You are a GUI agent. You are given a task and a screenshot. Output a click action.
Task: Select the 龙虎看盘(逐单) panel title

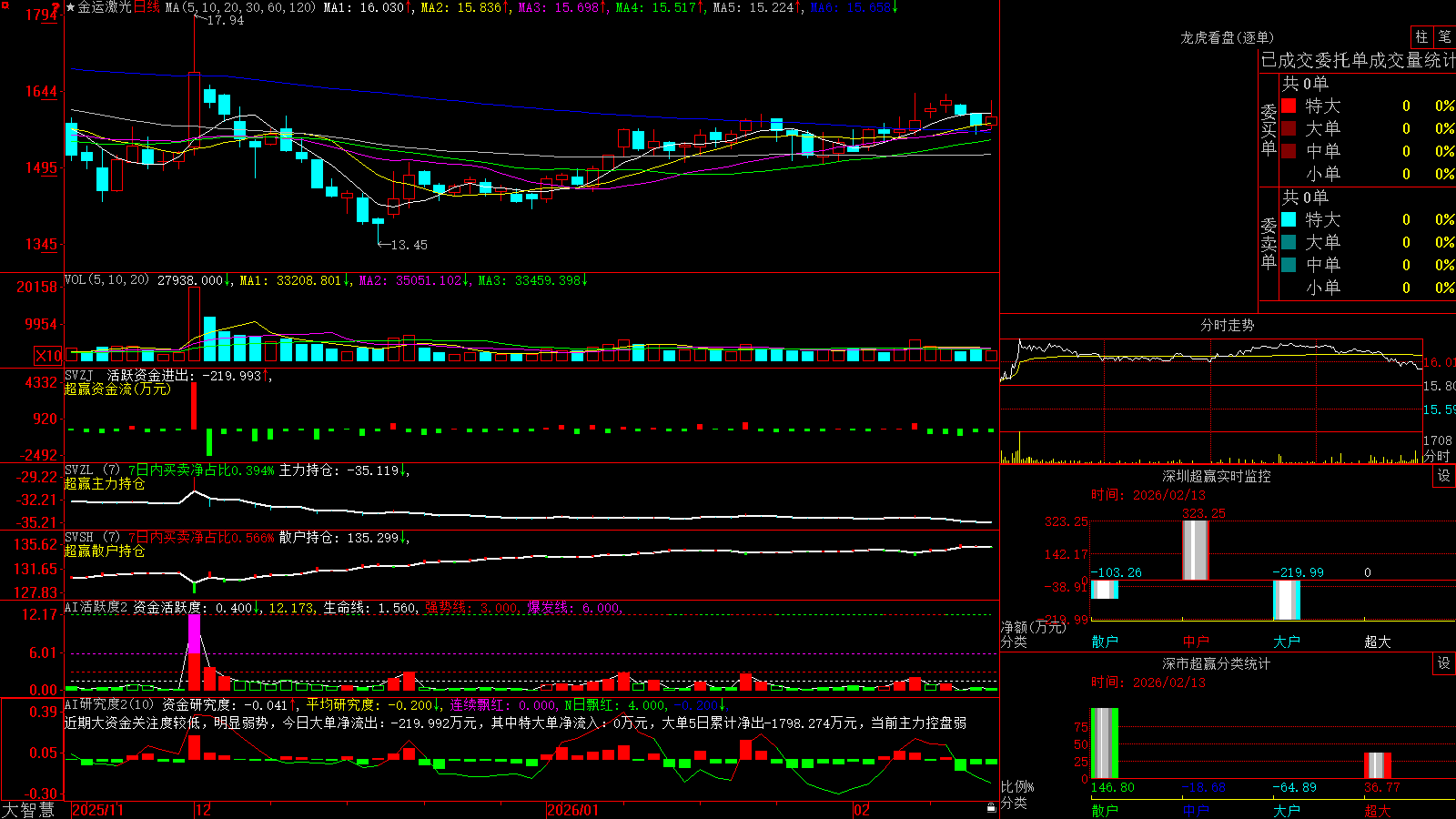coord(1228,37)
